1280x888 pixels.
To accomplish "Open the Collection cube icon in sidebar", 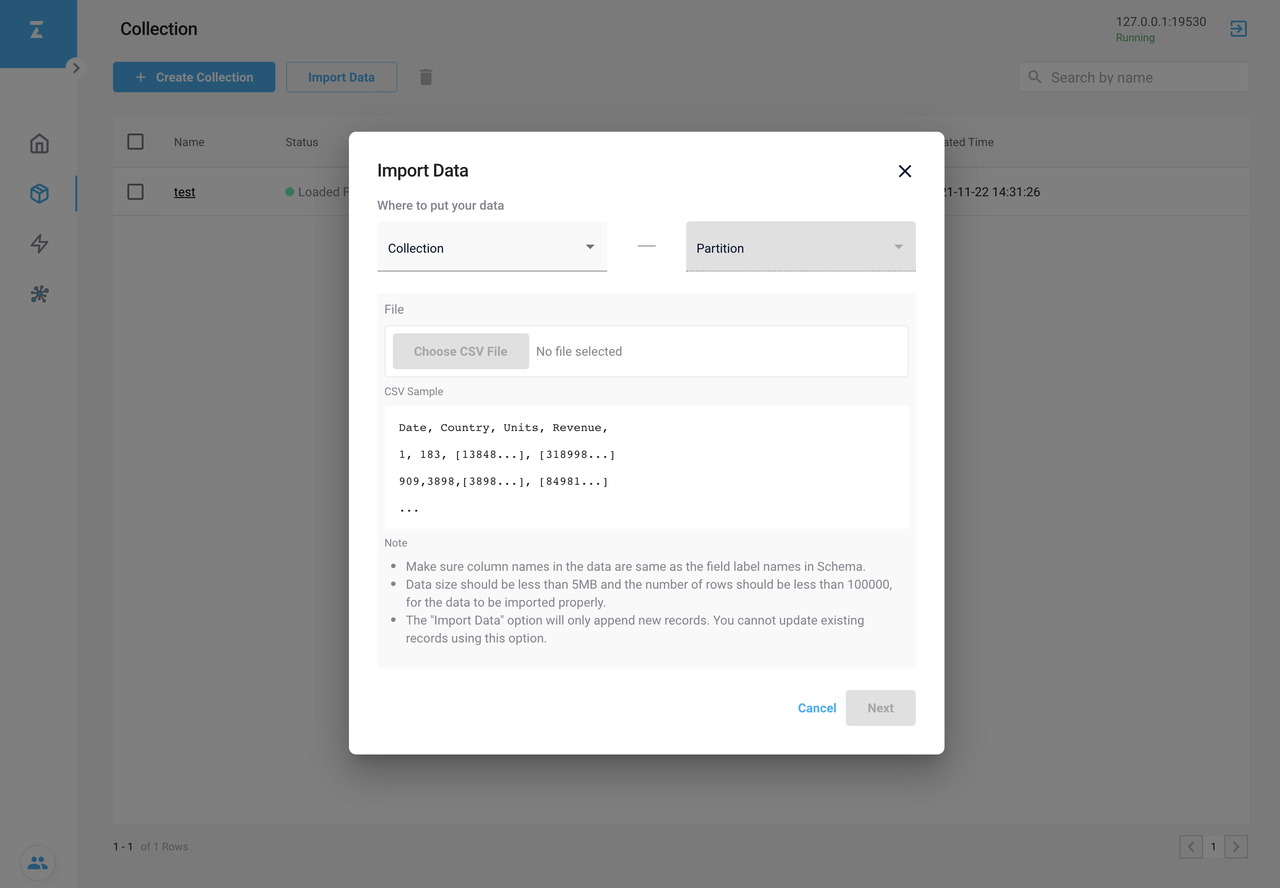I will (39, 193).
